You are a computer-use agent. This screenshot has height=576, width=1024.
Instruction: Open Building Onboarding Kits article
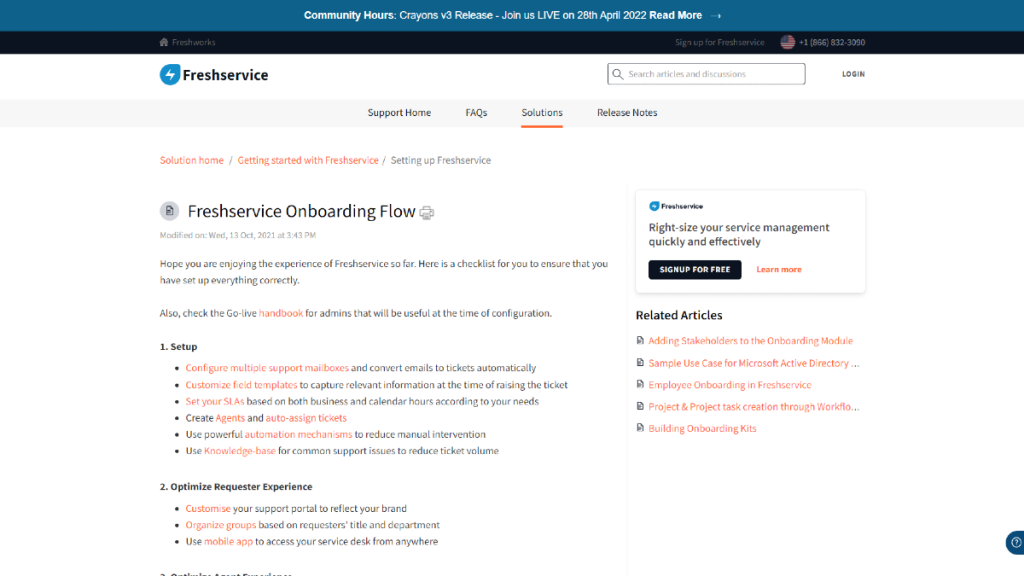coord(702,428)
